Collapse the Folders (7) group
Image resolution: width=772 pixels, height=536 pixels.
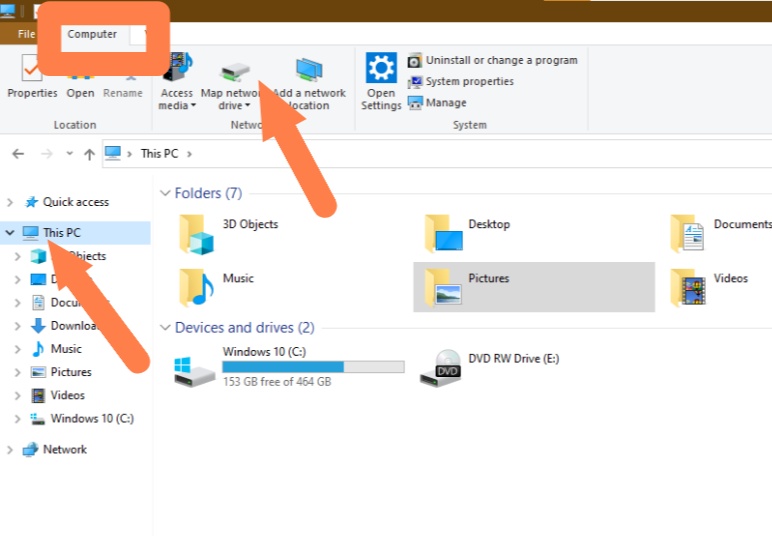[x=165, y=193]
